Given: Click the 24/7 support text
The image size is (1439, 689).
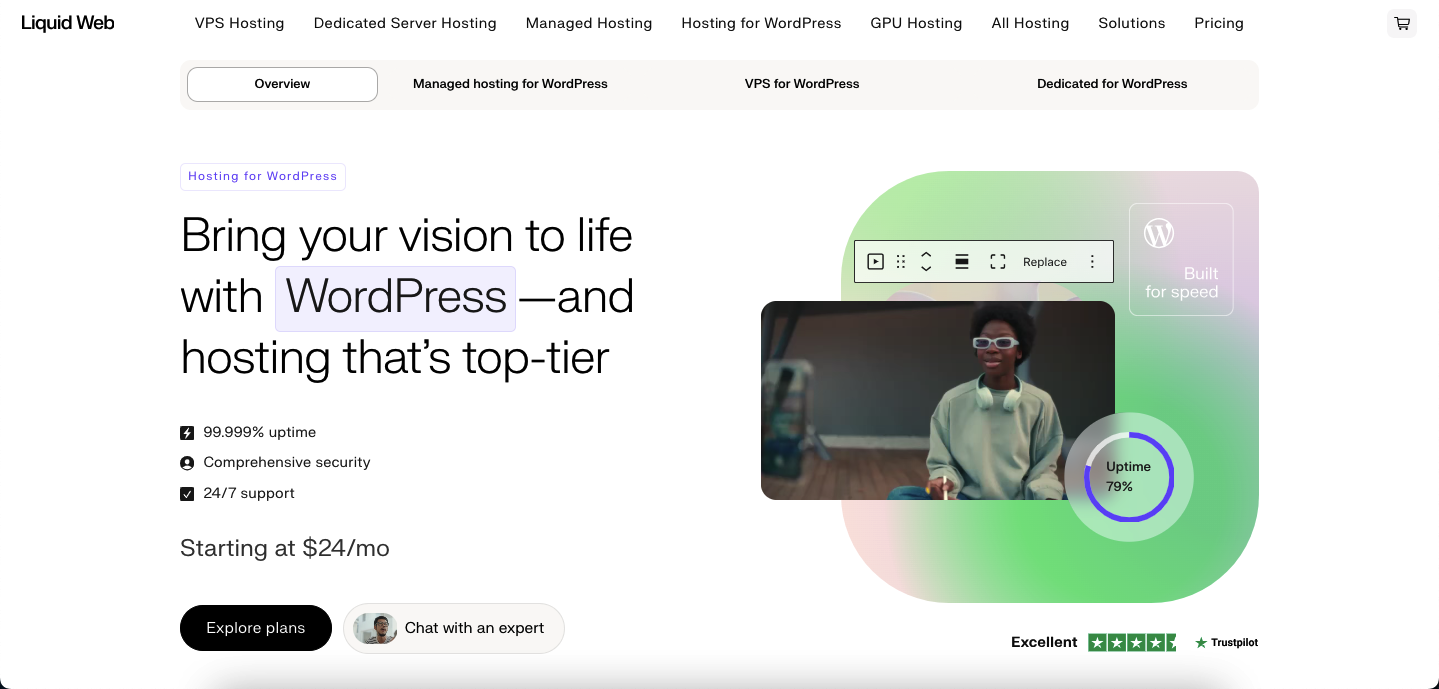Looking at the screenshot, I should click(x=249, y=494).
